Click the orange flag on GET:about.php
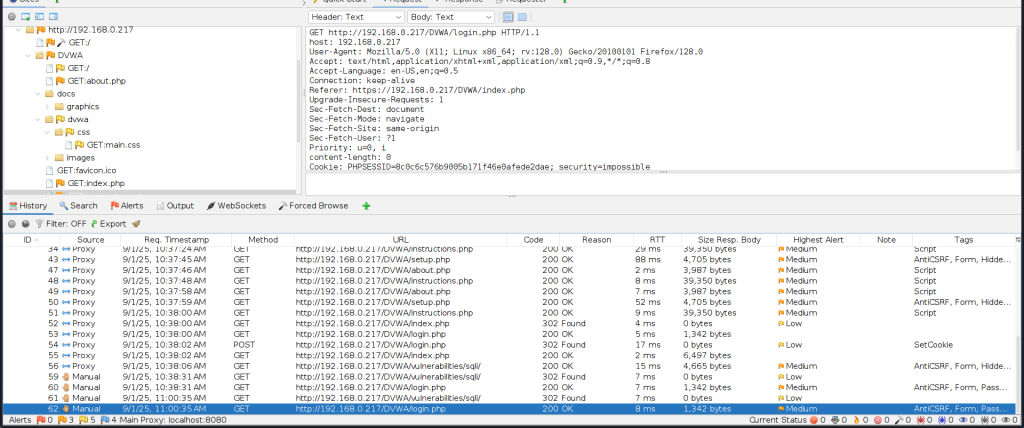The image size is (1024, 428). [x=60, y=81]
